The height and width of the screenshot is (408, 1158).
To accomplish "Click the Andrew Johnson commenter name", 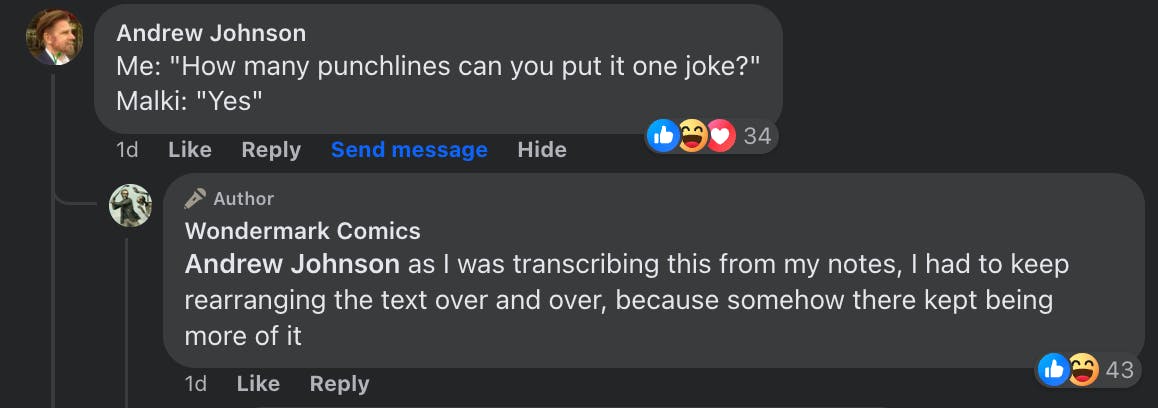I will pos(211,33).
